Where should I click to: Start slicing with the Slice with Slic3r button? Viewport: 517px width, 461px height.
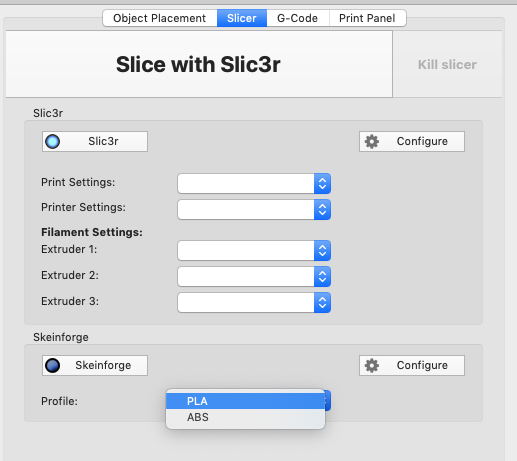(x=199, y=64)
